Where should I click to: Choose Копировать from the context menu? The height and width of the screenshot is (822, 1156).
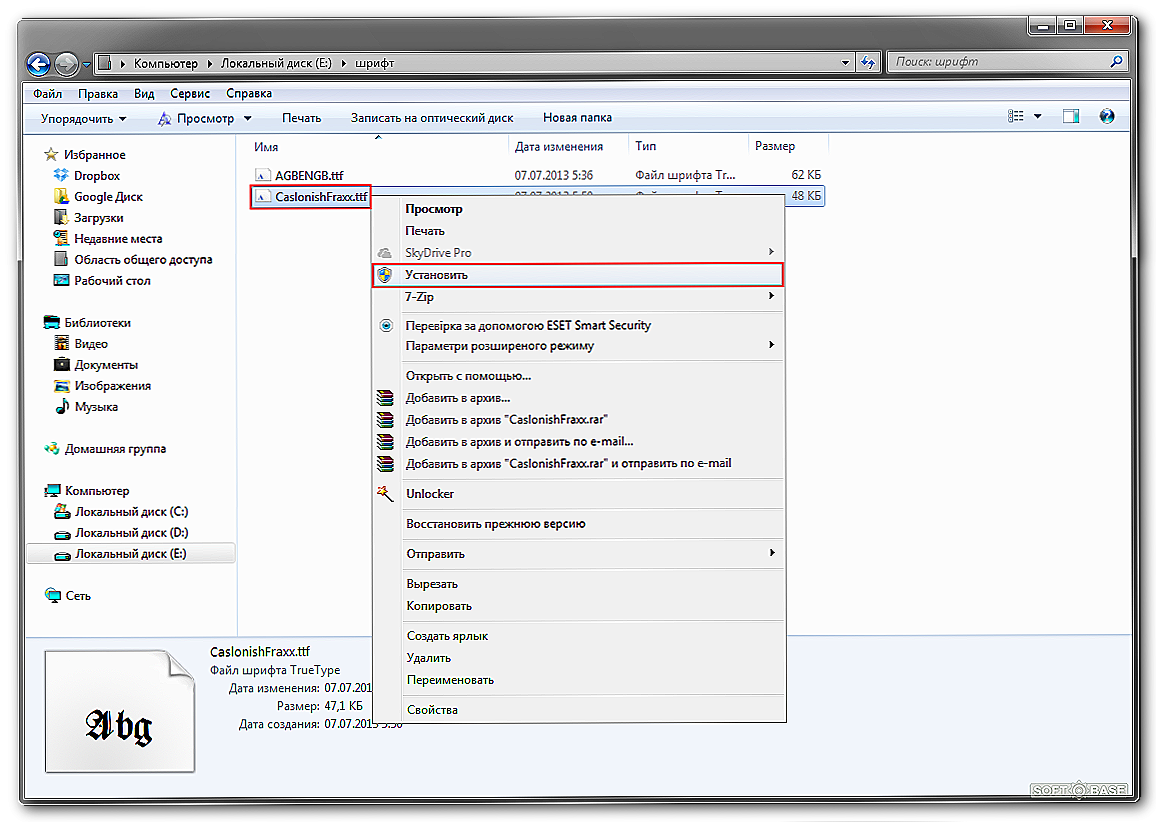439,606
